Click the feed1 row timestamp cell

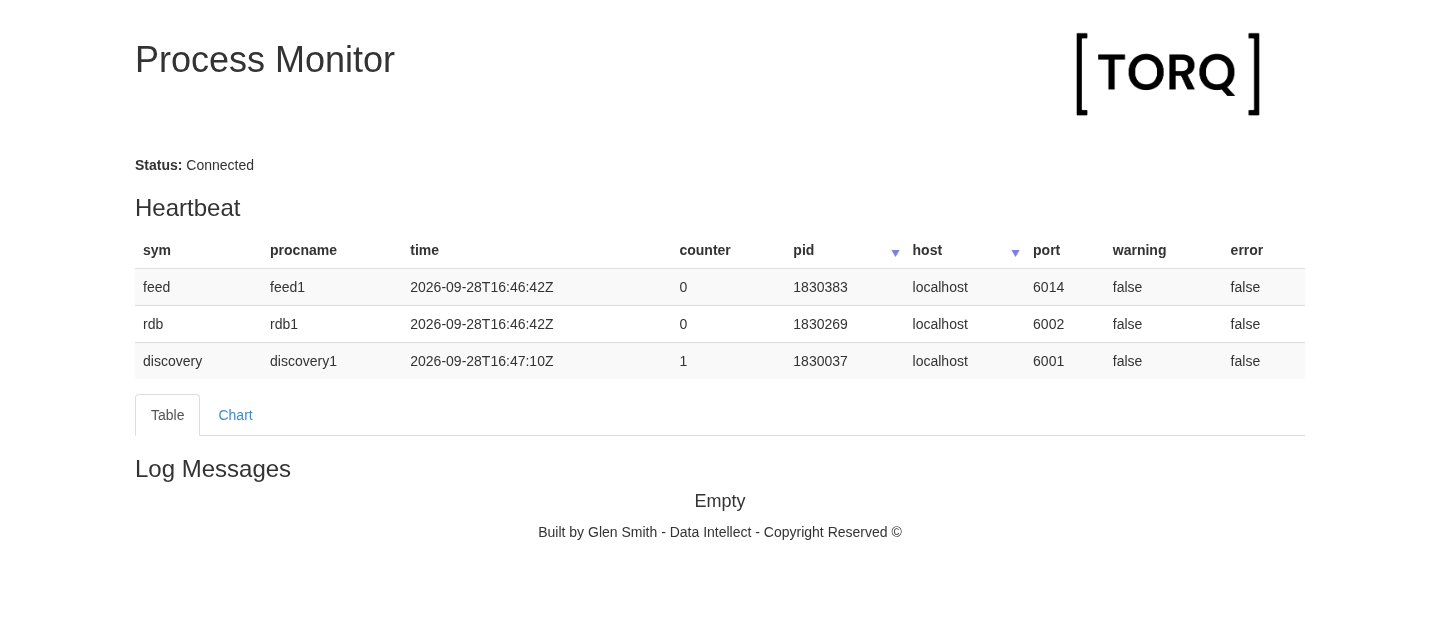[482, 287]
